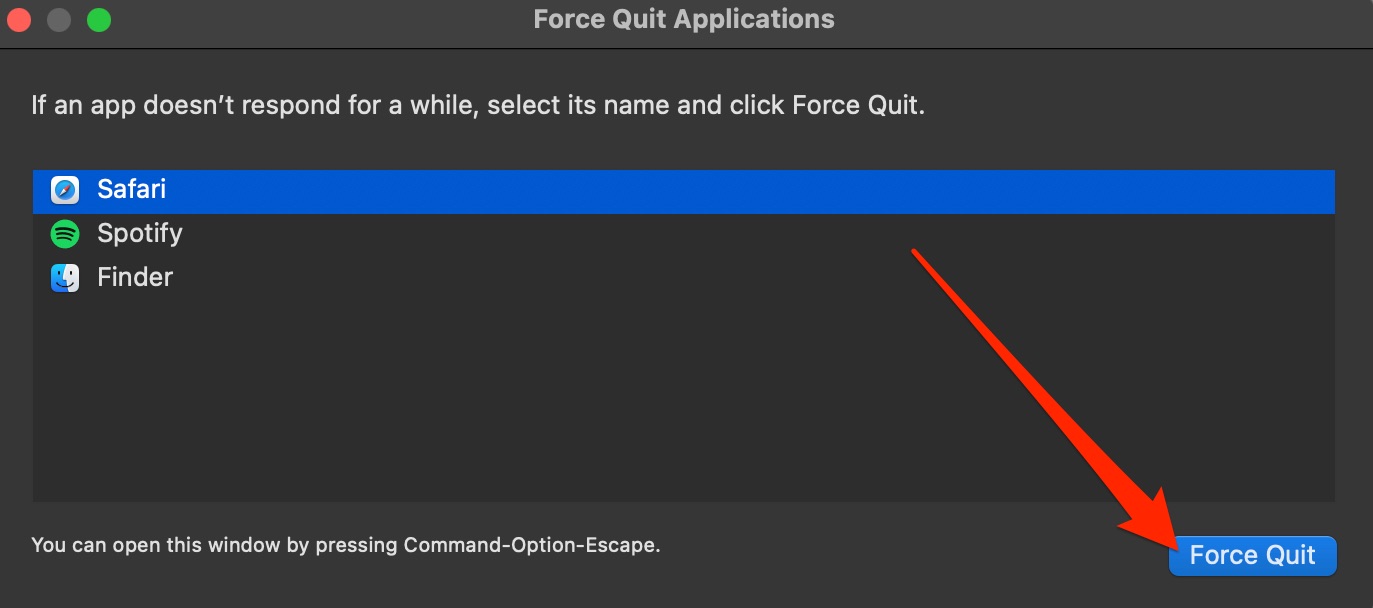
Task: Click the green zoom window button
Action: [99, 19]
